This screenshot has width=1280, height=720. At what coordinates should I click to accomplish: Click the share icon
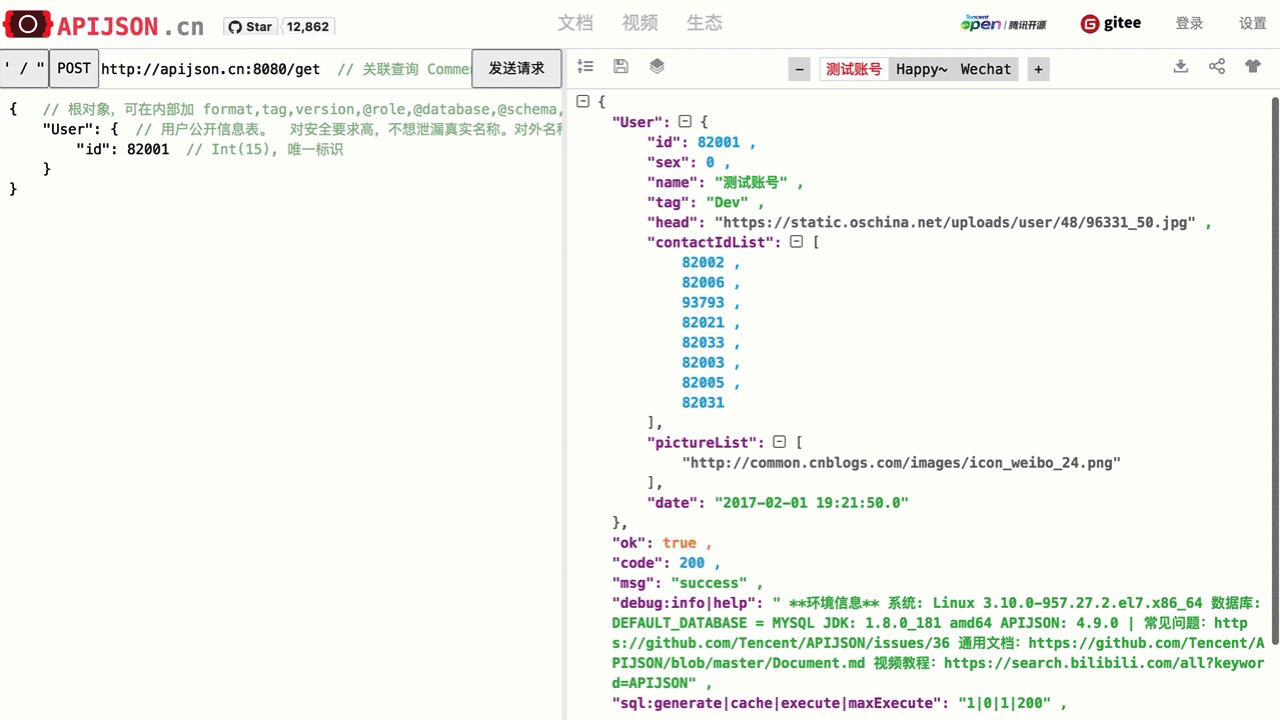tap(1216, 65)
